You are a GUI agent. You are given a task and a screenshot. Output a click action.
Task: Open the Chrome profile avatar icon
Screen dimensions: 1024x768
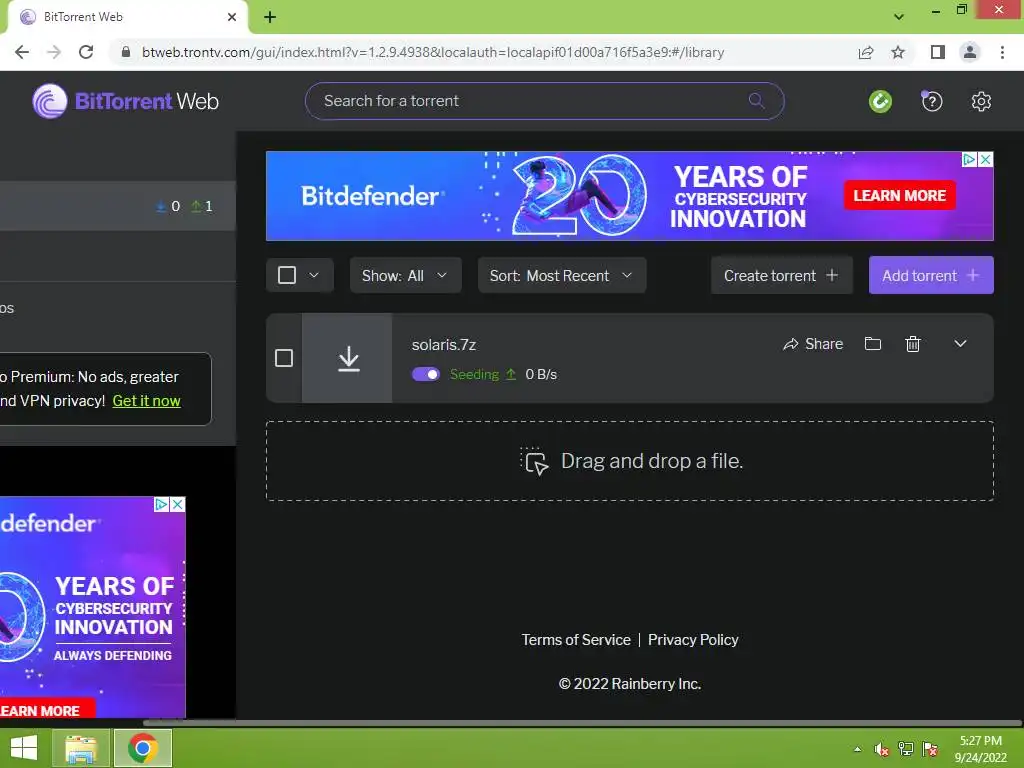click(x=970, y=52)
